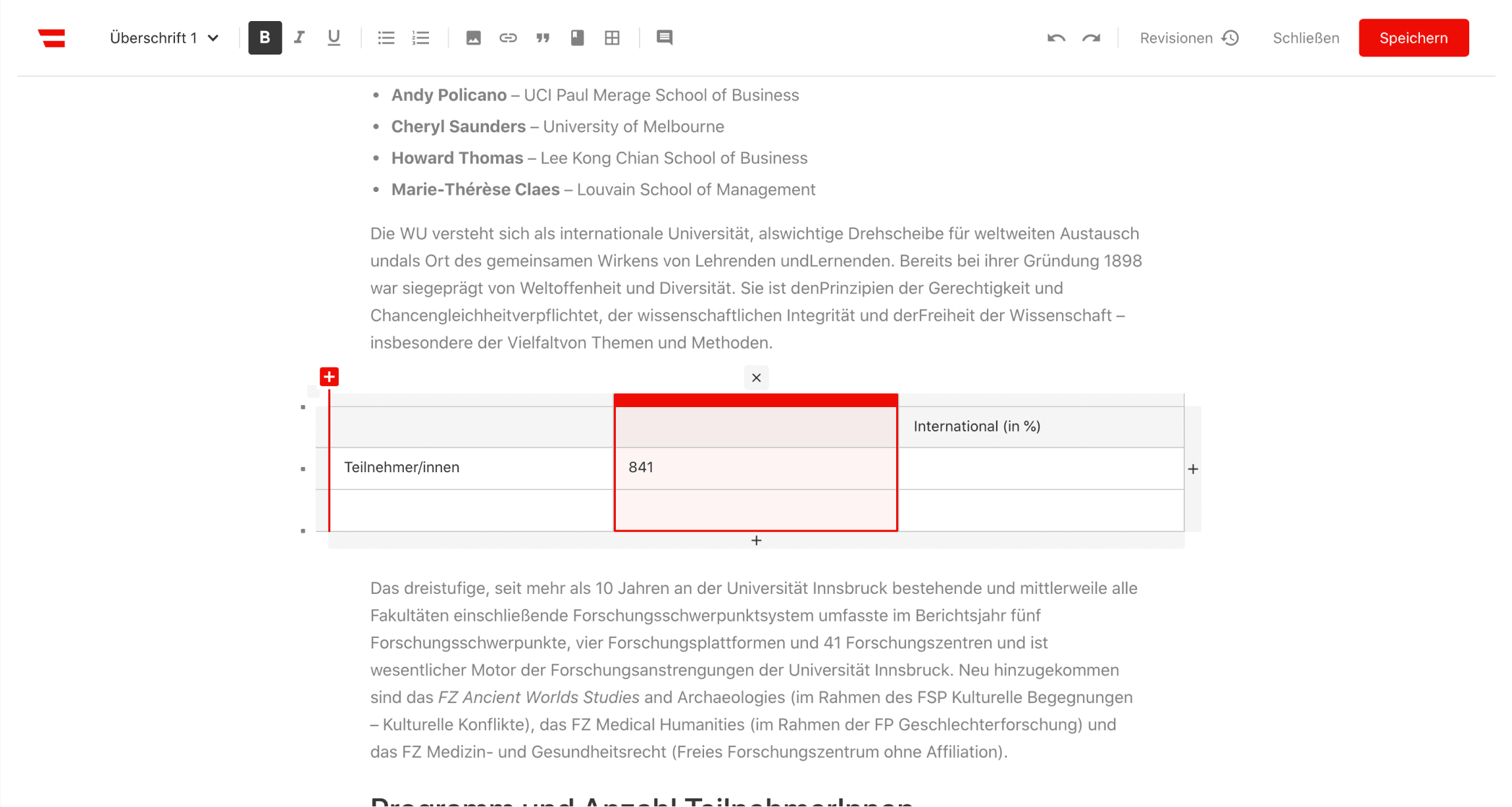Select Schließen to close the editor

pos(1305,37)
